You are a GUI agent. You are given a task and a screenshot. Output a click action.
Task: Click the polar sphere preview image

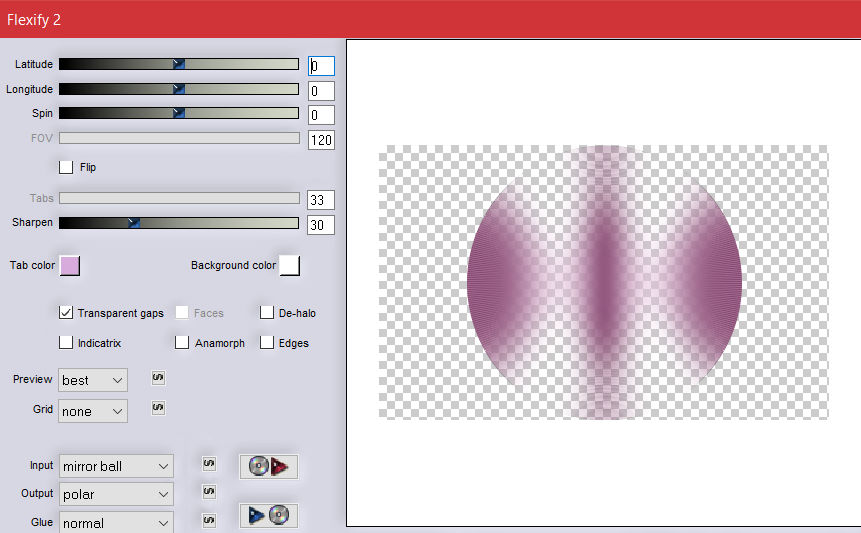click(x=604, y=282)
